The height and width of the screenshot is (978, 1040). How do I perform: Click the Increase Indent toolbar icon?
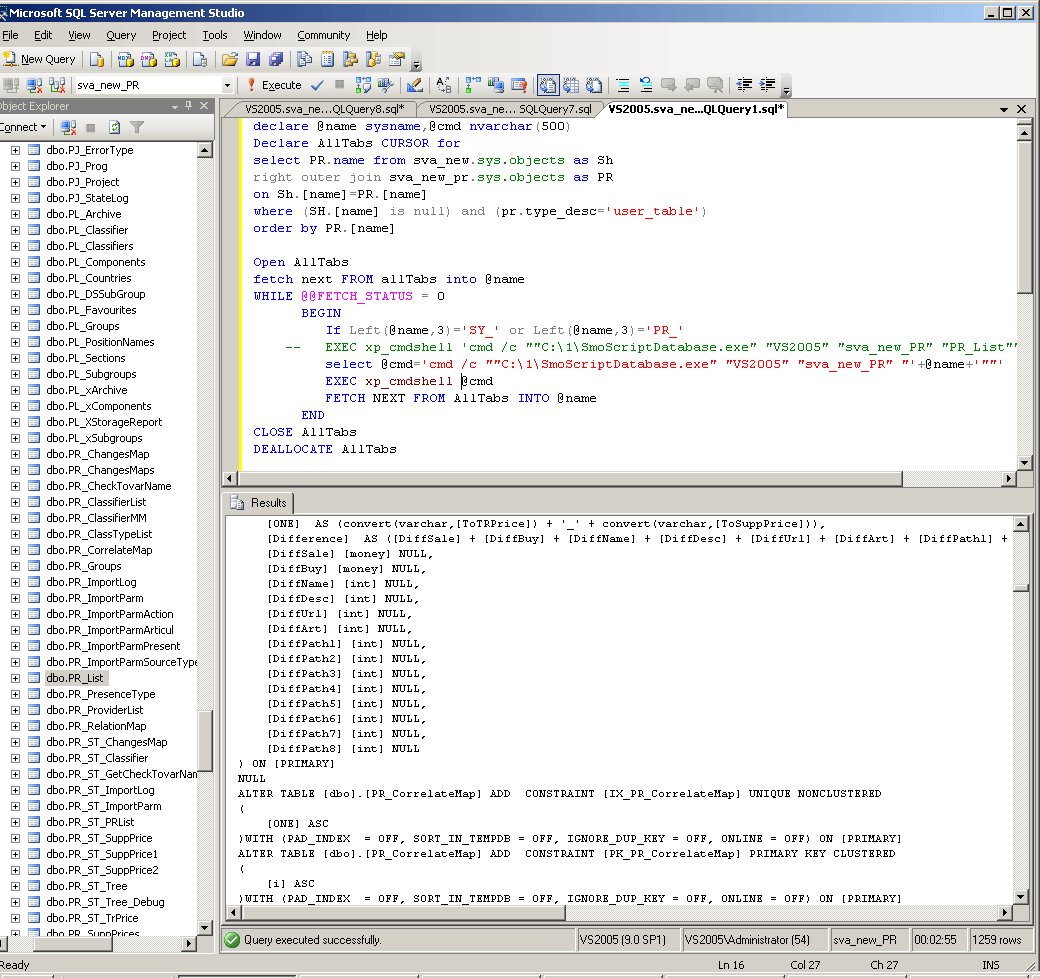coord(768,85)
